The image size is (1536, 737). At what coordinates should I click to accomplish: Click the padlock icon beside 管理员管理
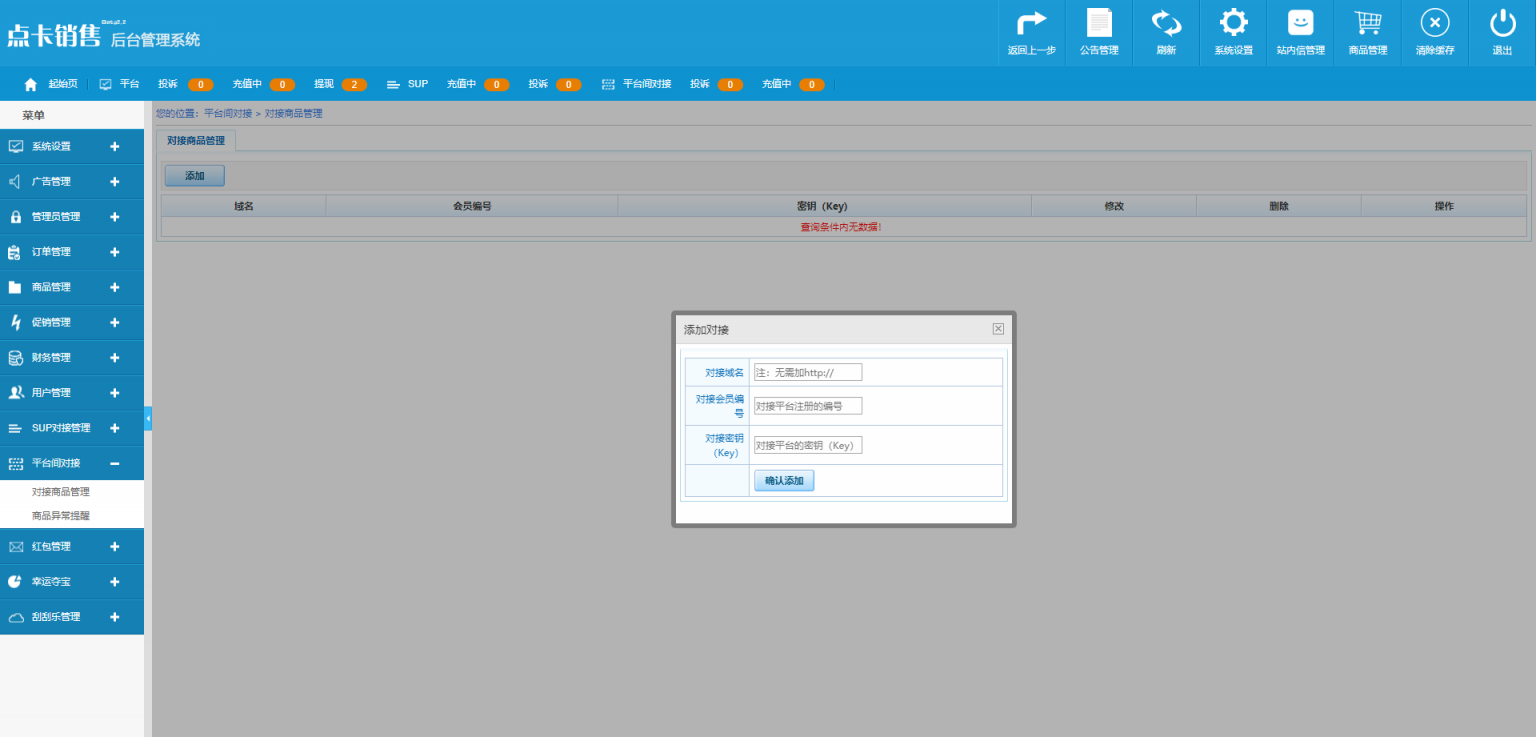tap(15, 216)
